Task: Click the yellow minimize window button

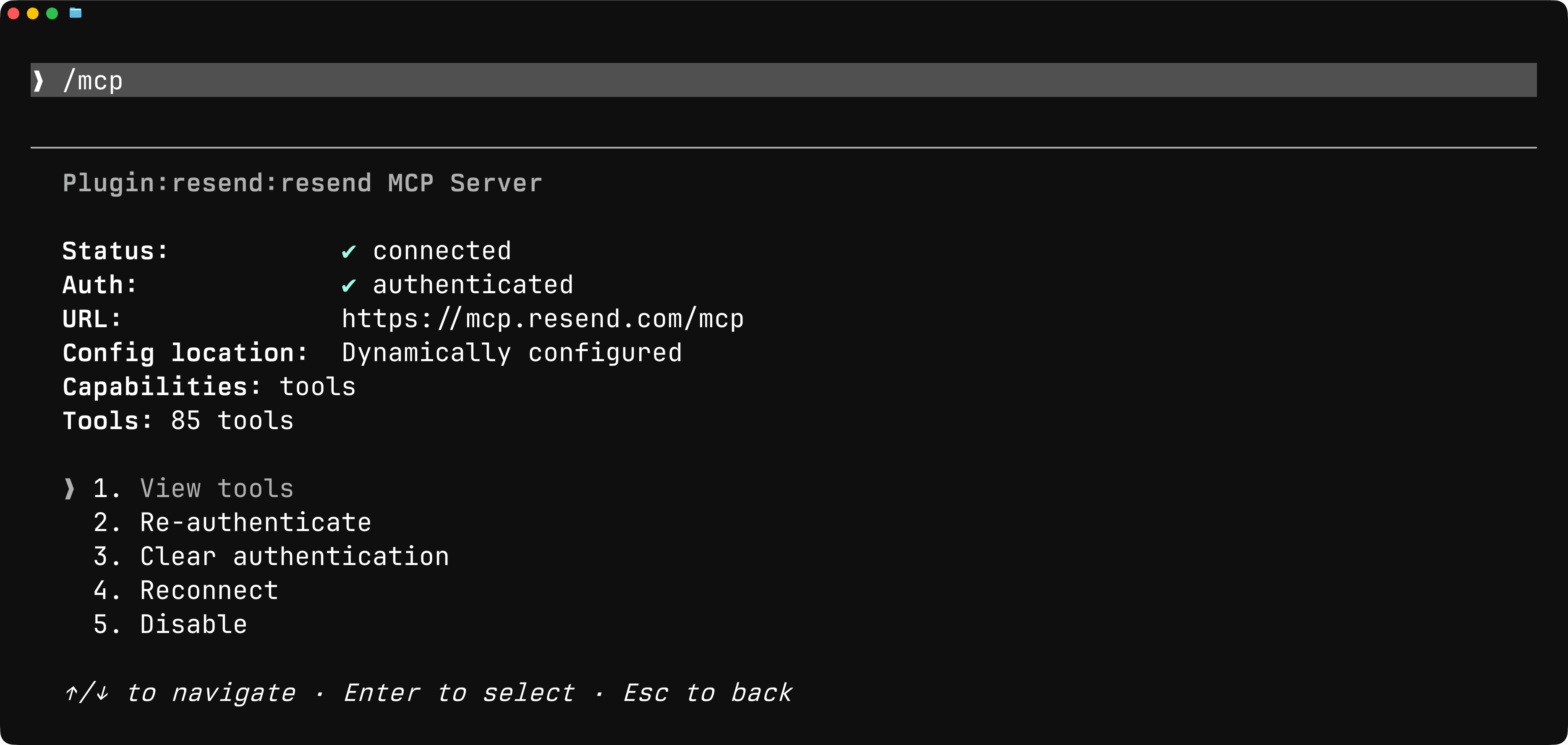Action: tap(33, 13)
